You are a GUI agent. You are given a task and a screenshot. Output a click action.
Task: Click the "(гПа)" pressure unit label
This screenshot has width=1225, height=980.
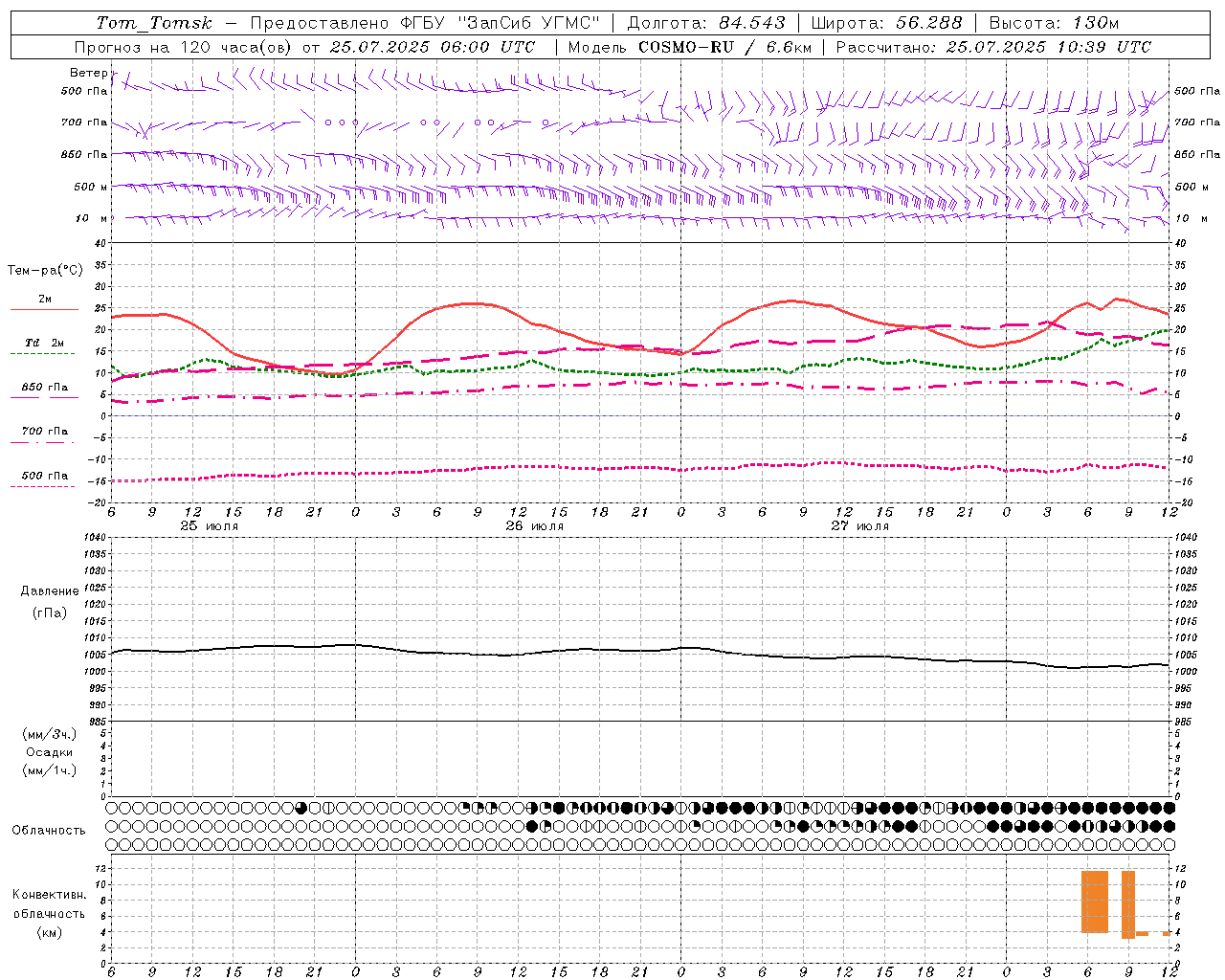coord(50,612)
